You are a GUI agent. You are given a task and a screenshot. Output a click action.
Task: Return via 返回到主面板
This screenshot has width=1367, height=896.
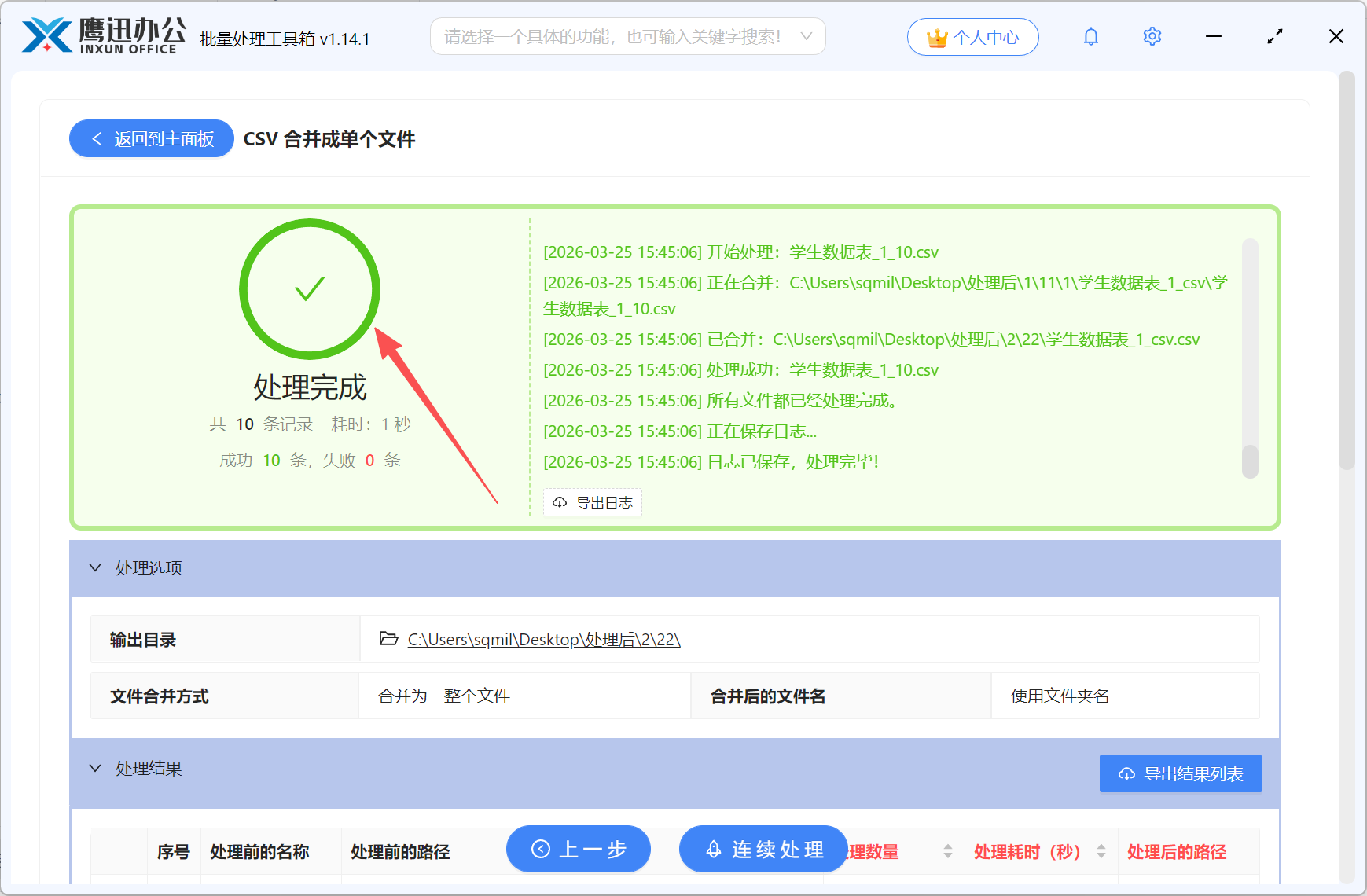pos(151,138)
